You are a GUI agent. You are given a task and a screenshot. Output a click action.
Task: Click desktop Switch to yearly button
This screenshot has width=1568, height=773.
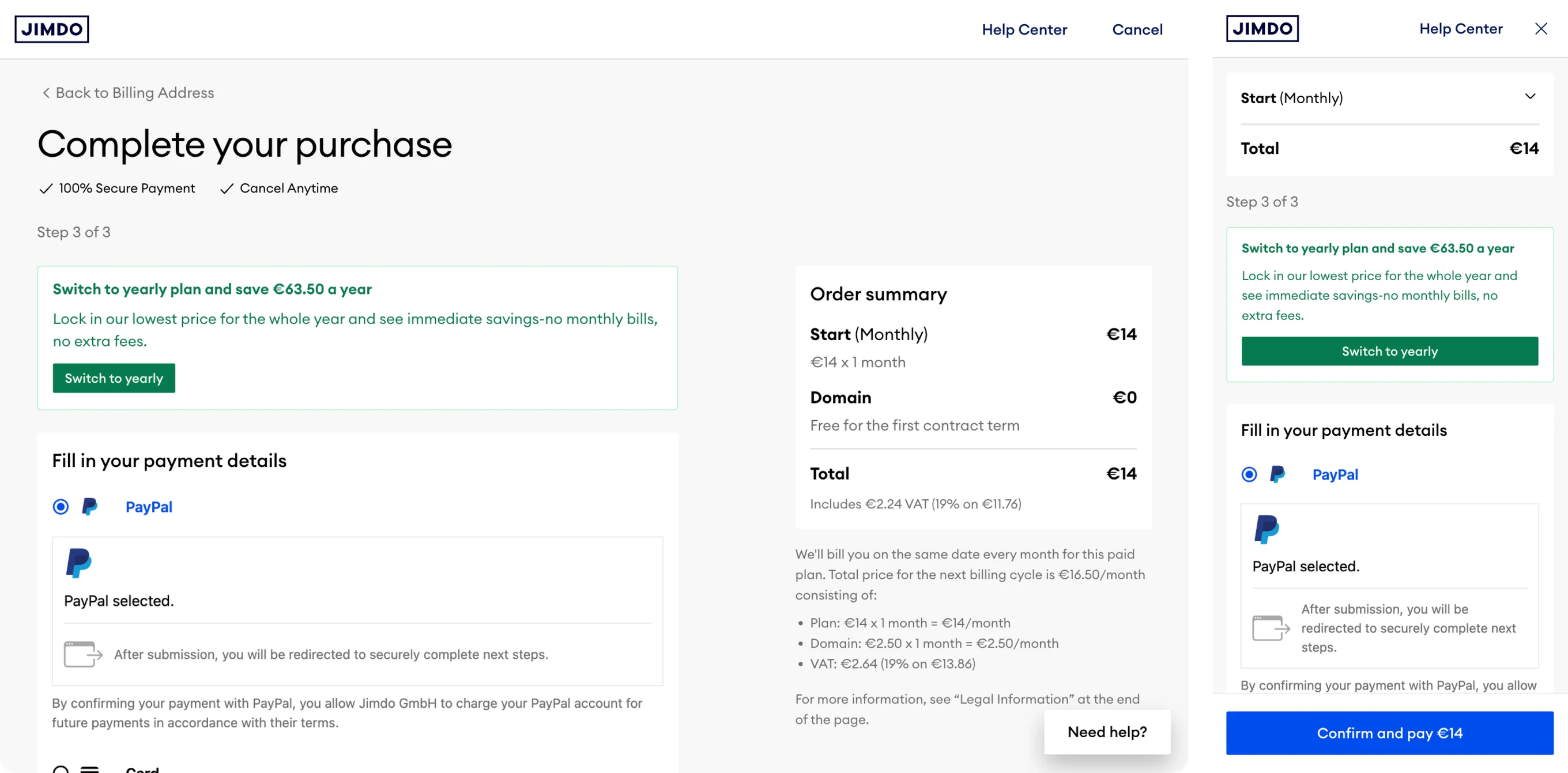pyautogui.click(x=114, y=378)
